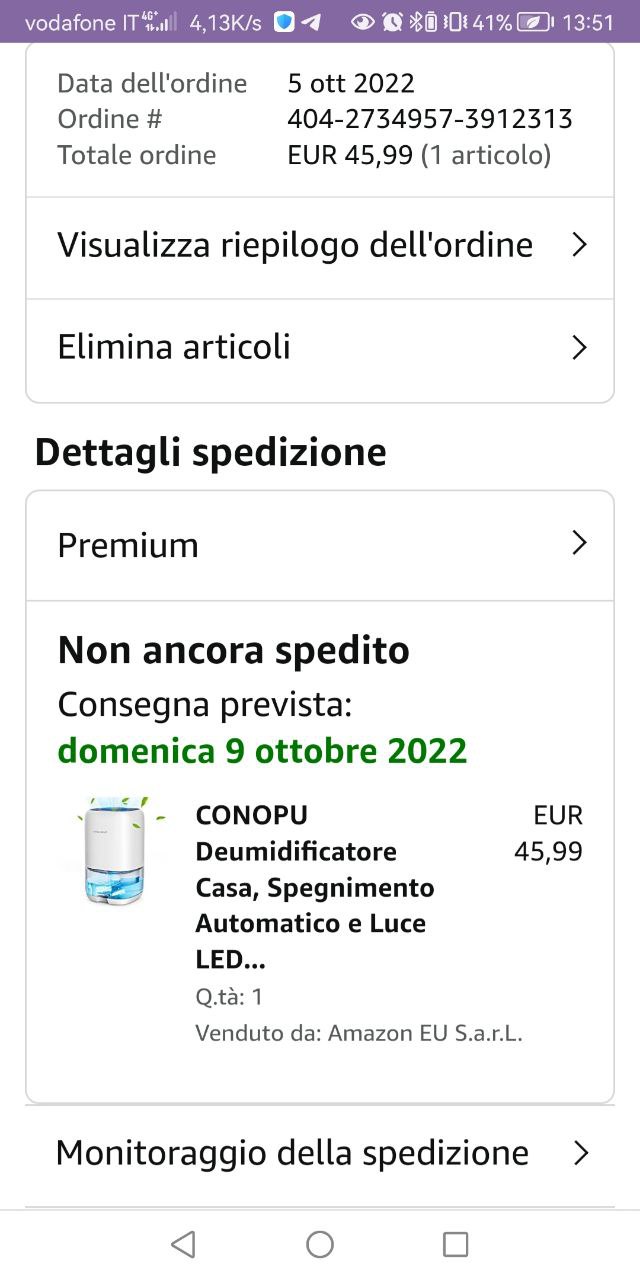Tap the Android home circle button

[320, 1244]
